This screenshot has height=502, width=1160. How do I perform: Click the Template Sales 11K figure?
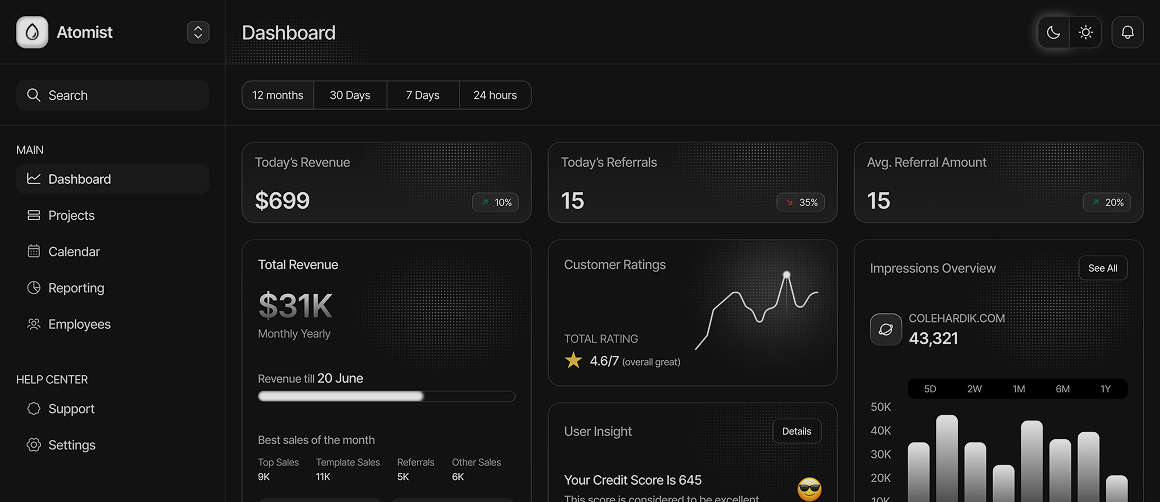323,477
